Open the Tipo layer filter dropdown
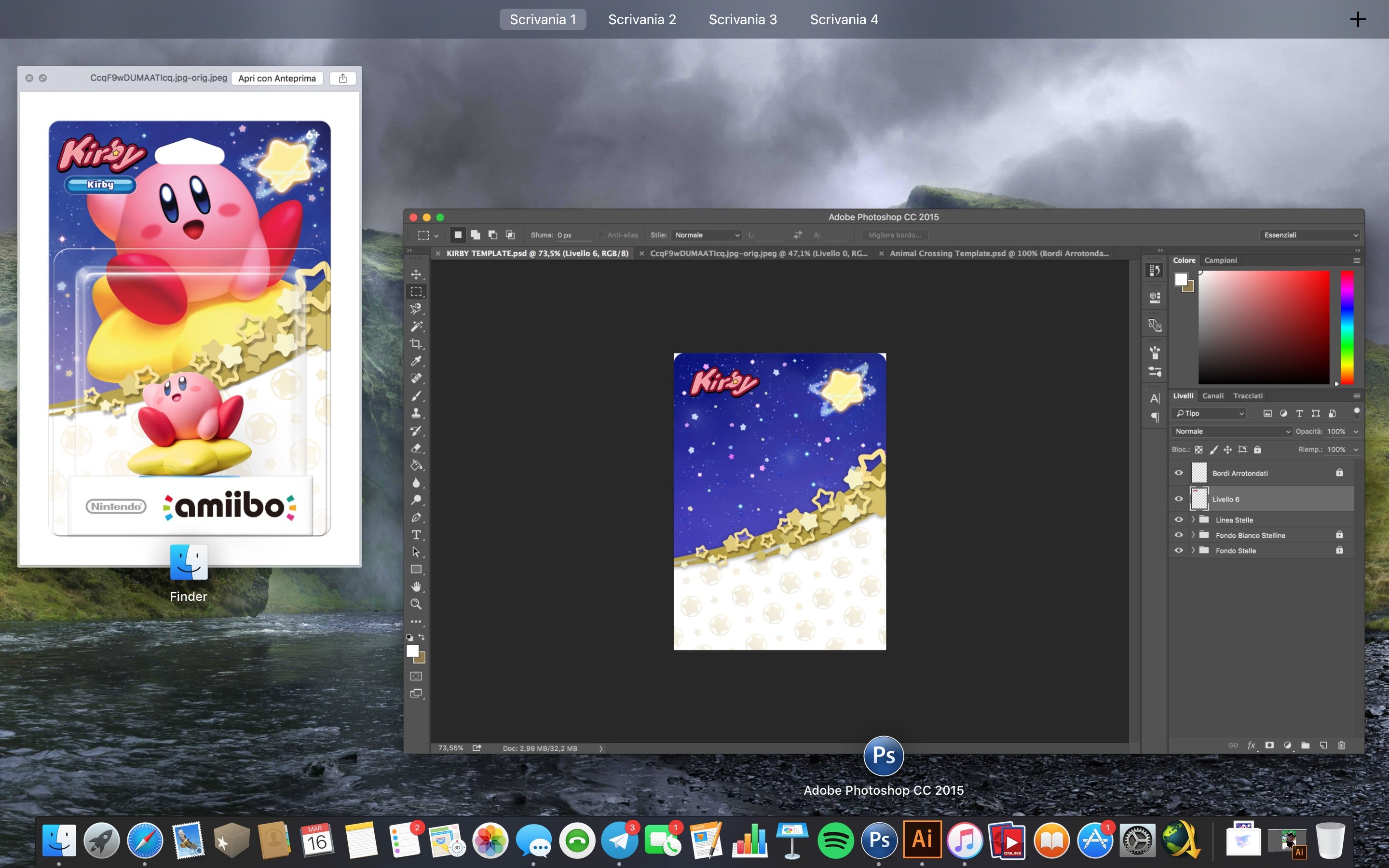Image resolution: width=1389 pixels, height=868 pixels. click(1208, 413)
